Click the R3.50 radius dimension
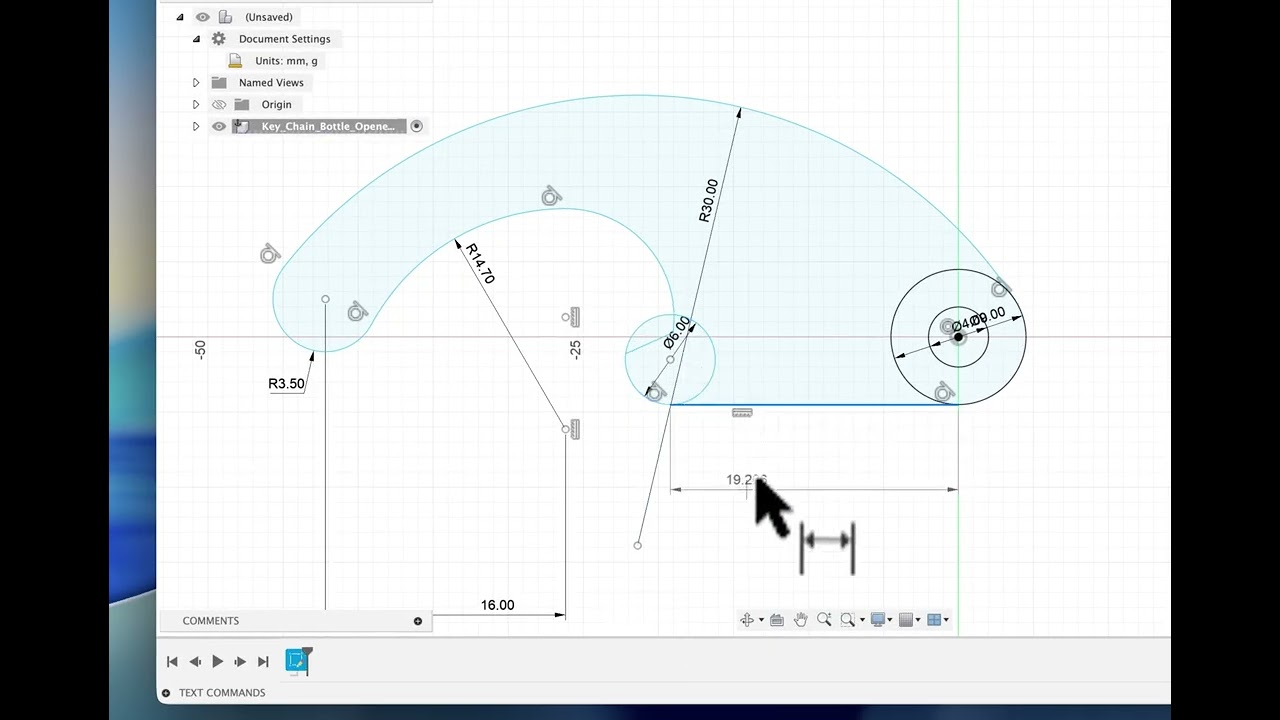The height and width of the screenshot is (720, 1280). [286, 384]
